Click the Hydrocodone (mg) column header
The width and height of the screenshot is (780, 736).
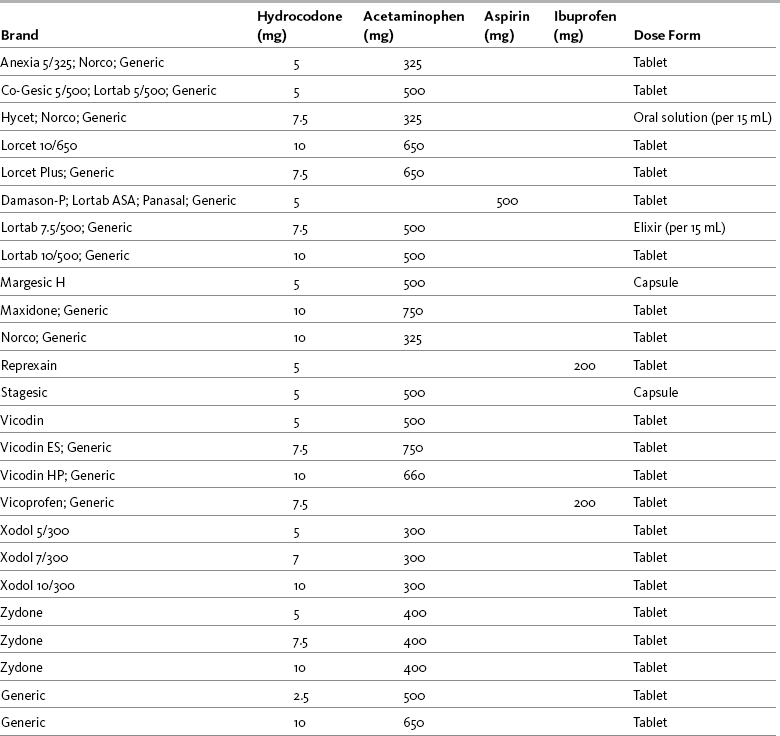[292, 27]
